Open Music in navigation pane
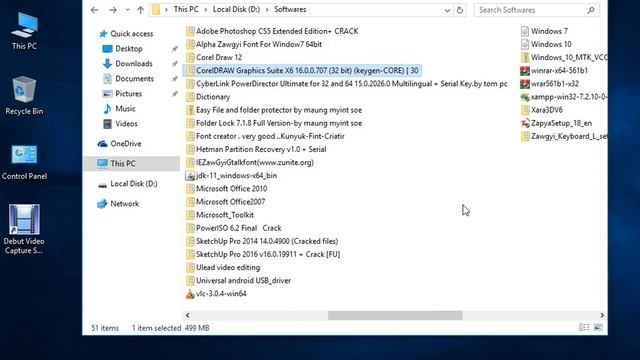 pos(119,109)
